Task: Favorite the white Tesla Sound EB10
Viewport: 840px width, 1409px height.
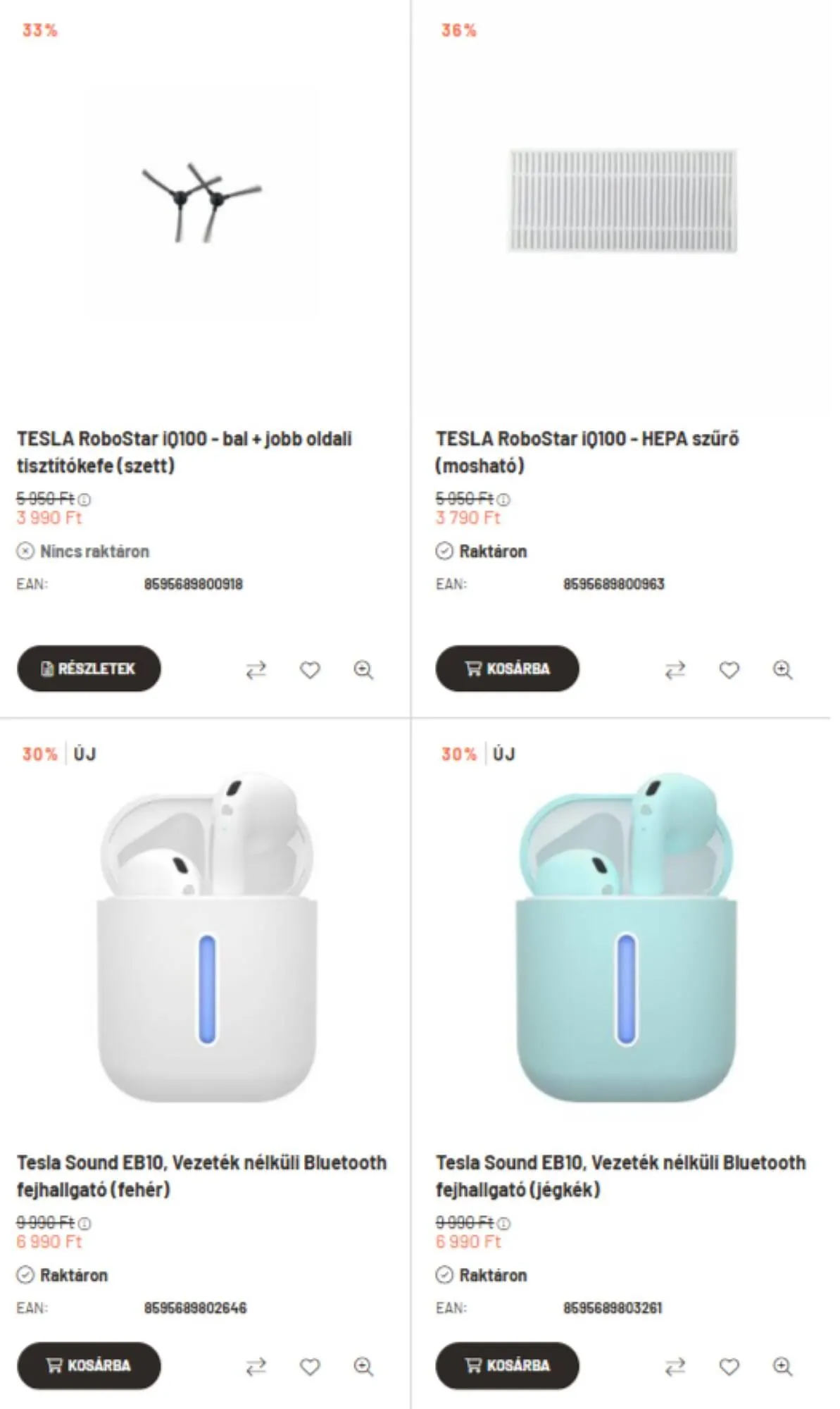Action: click(x=310, y=1367)
